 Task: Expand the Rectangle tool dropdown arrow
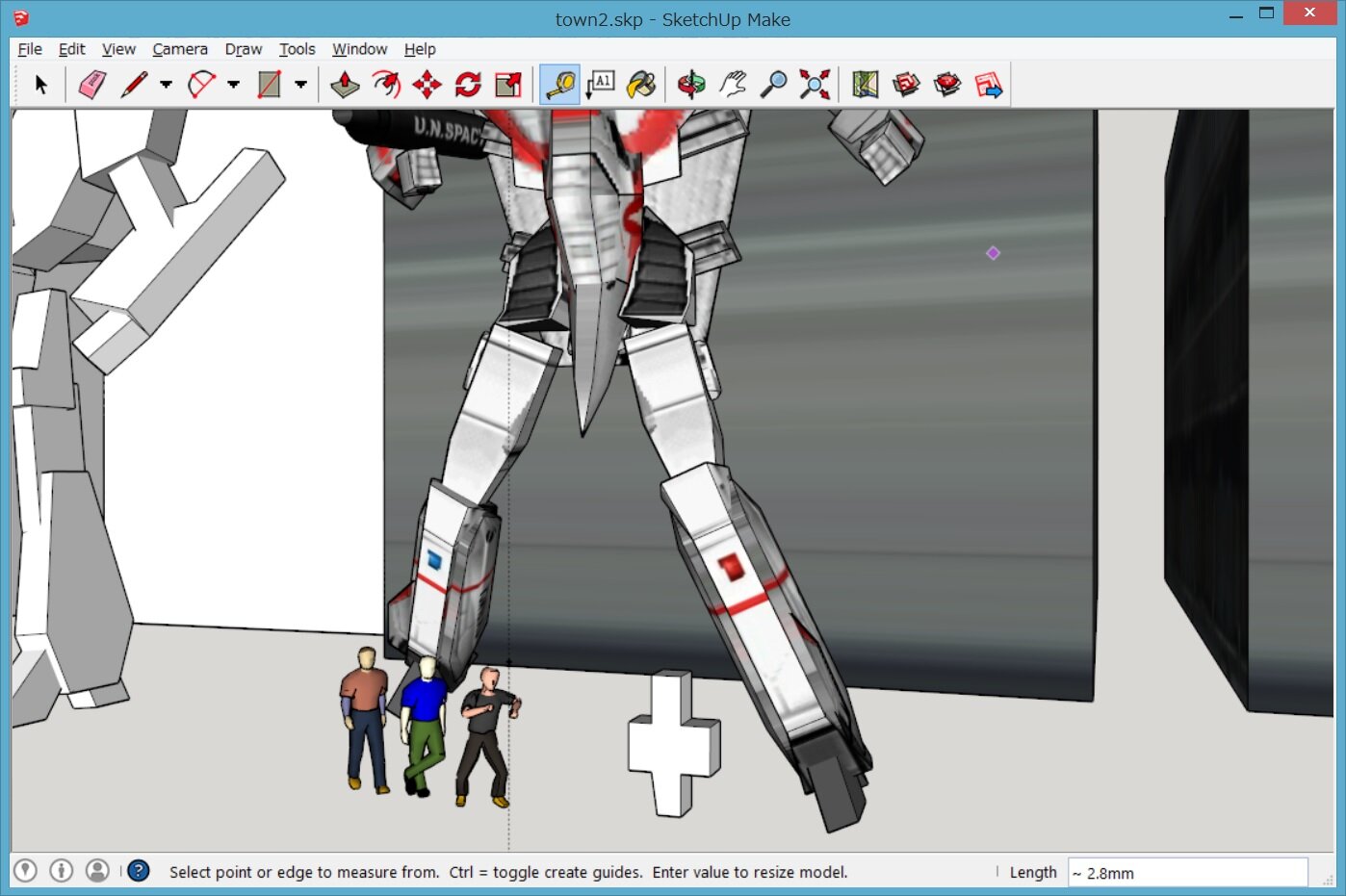tap(300, 85)
